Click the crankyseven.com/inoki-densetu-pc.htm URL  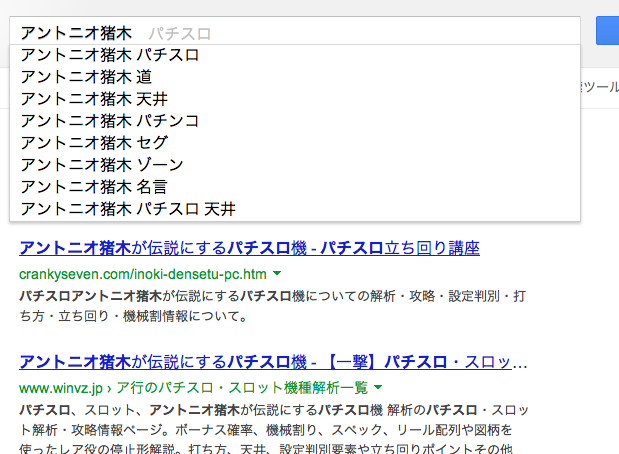tap(143, 274)
